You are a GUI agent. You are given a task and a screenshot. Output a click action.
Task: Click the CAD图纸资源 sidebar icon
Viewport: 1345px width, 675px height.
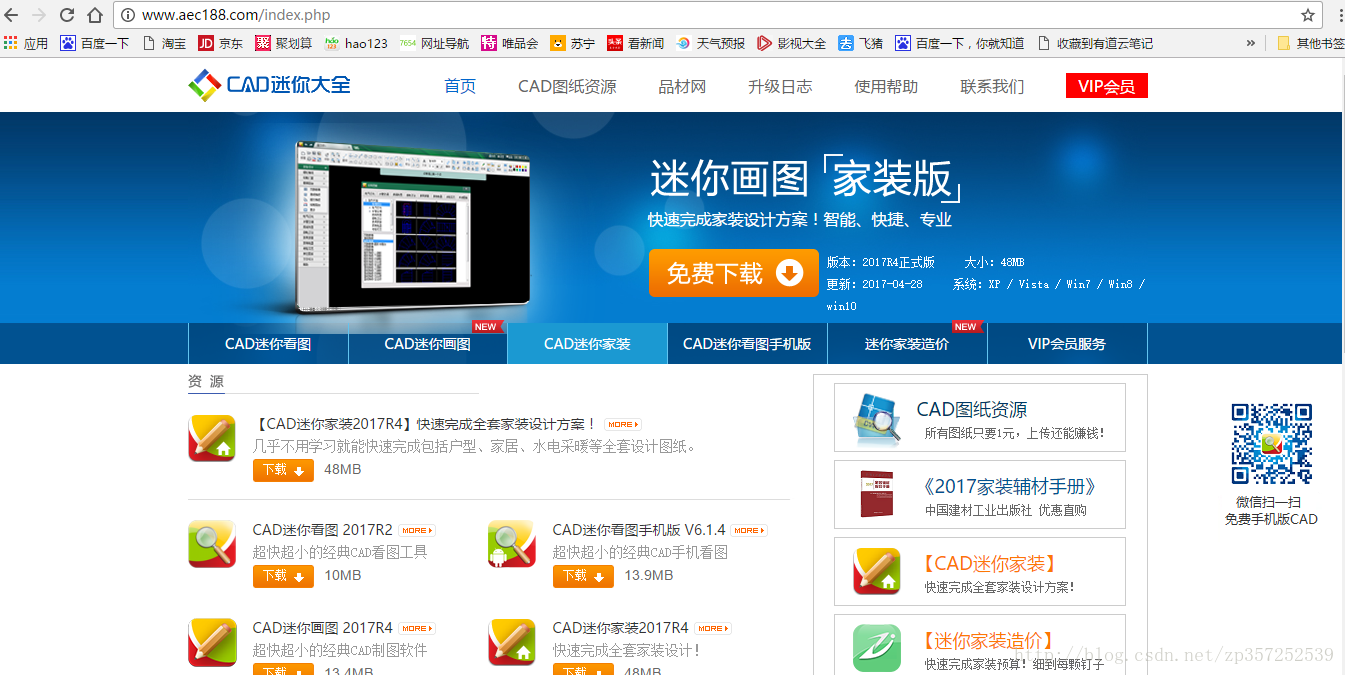pyautogui.click(x=877, y=418)
